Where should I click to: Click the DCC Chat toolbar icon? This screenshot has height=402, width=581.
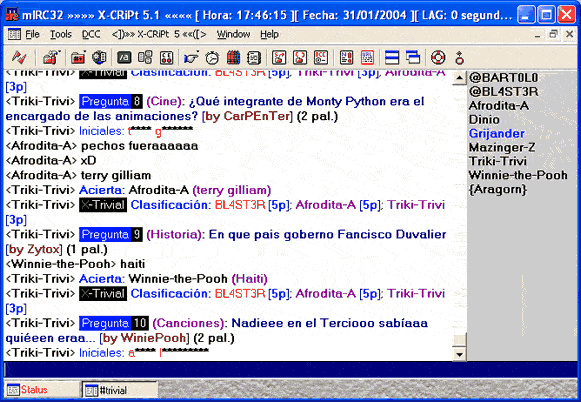300,58
